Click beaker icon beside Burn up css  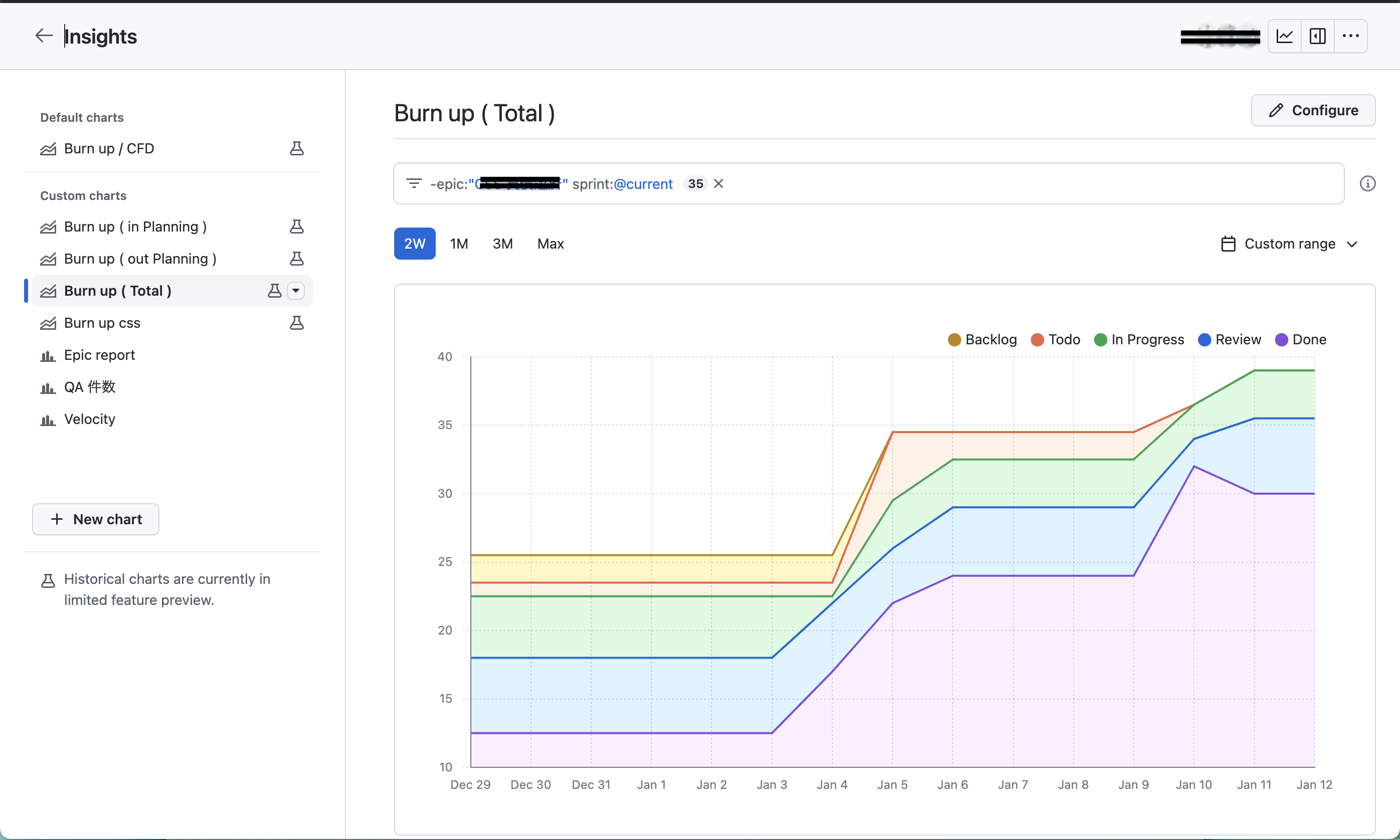pos(296,323)
